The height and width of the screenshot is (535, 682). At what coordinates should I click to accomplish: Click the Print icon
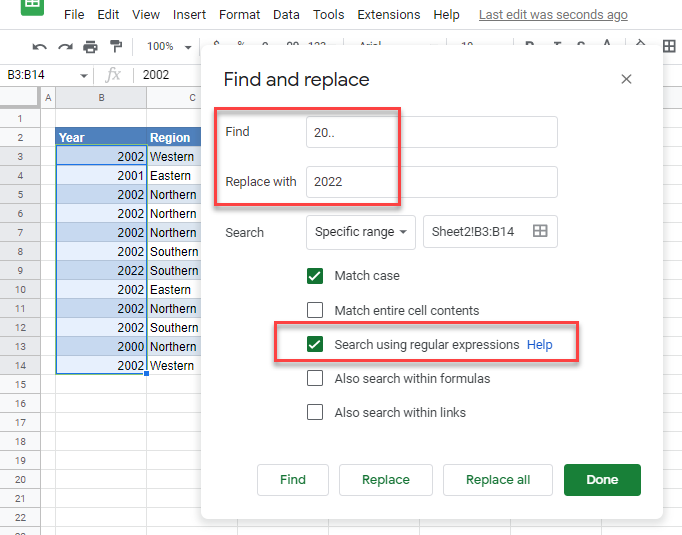[x=91, y=47]
